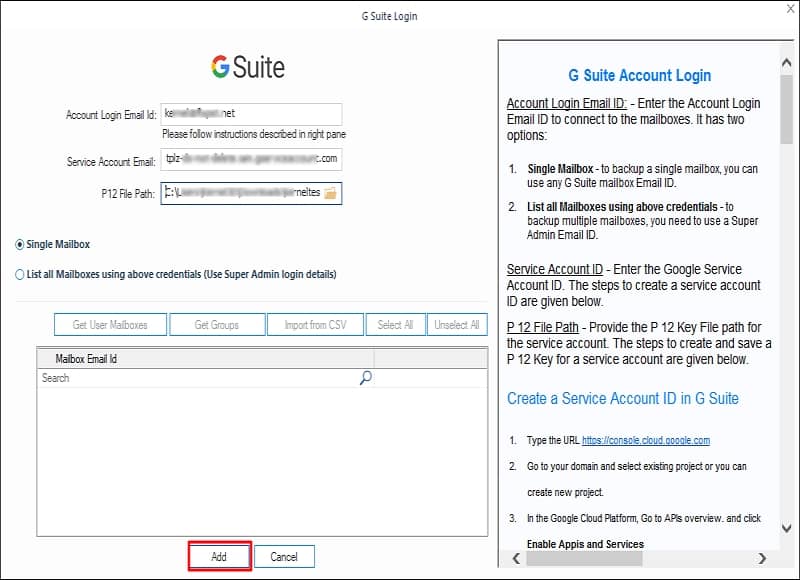800x580 pixels.
Task: Open the console.cloud.google.com link
Action: (x=646, y=440)
